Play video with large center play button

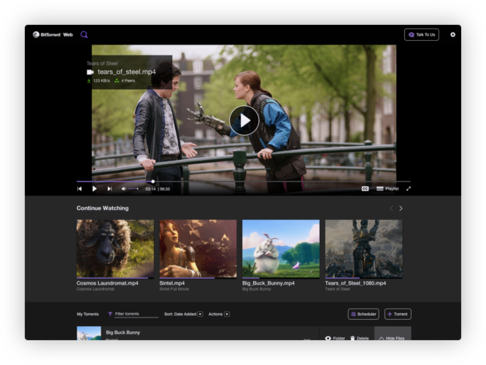click(244, 121)
